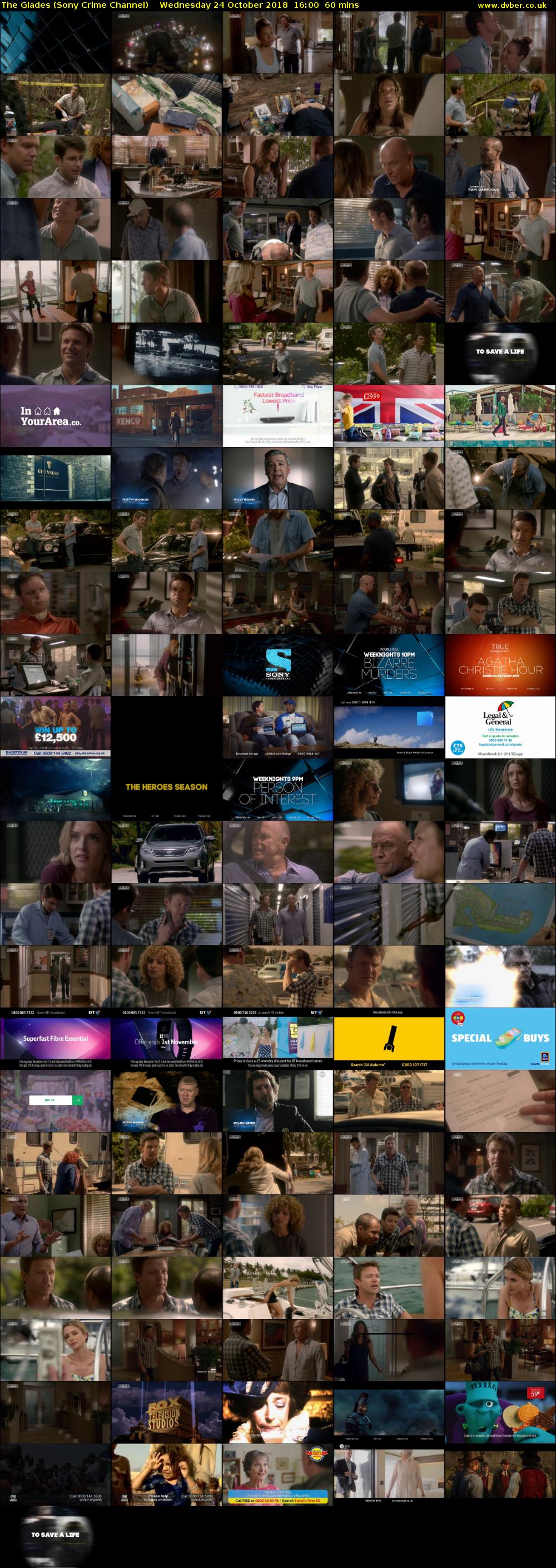Click the silver car front-view thumbnail
Viewport: 556px width, 1568px height.
point(166,852)
